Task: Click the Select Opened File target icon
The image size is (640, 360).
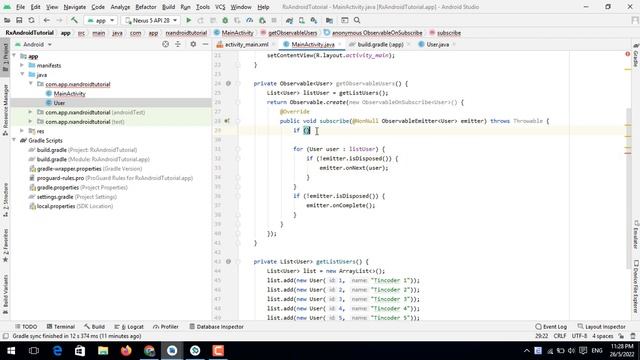Action: (x=165, y=44)
